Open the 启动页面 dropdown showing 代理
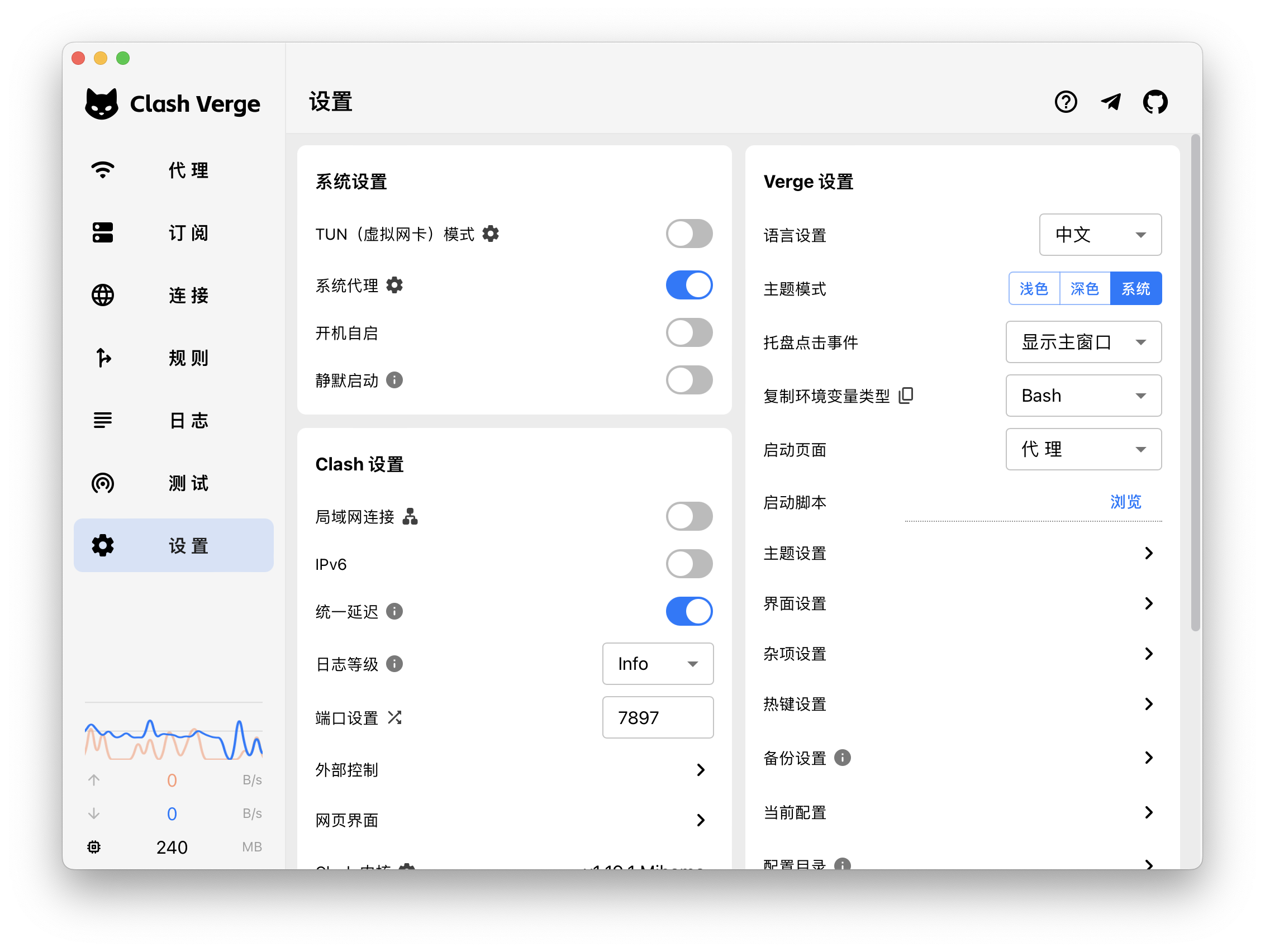 coord(1084,449)
